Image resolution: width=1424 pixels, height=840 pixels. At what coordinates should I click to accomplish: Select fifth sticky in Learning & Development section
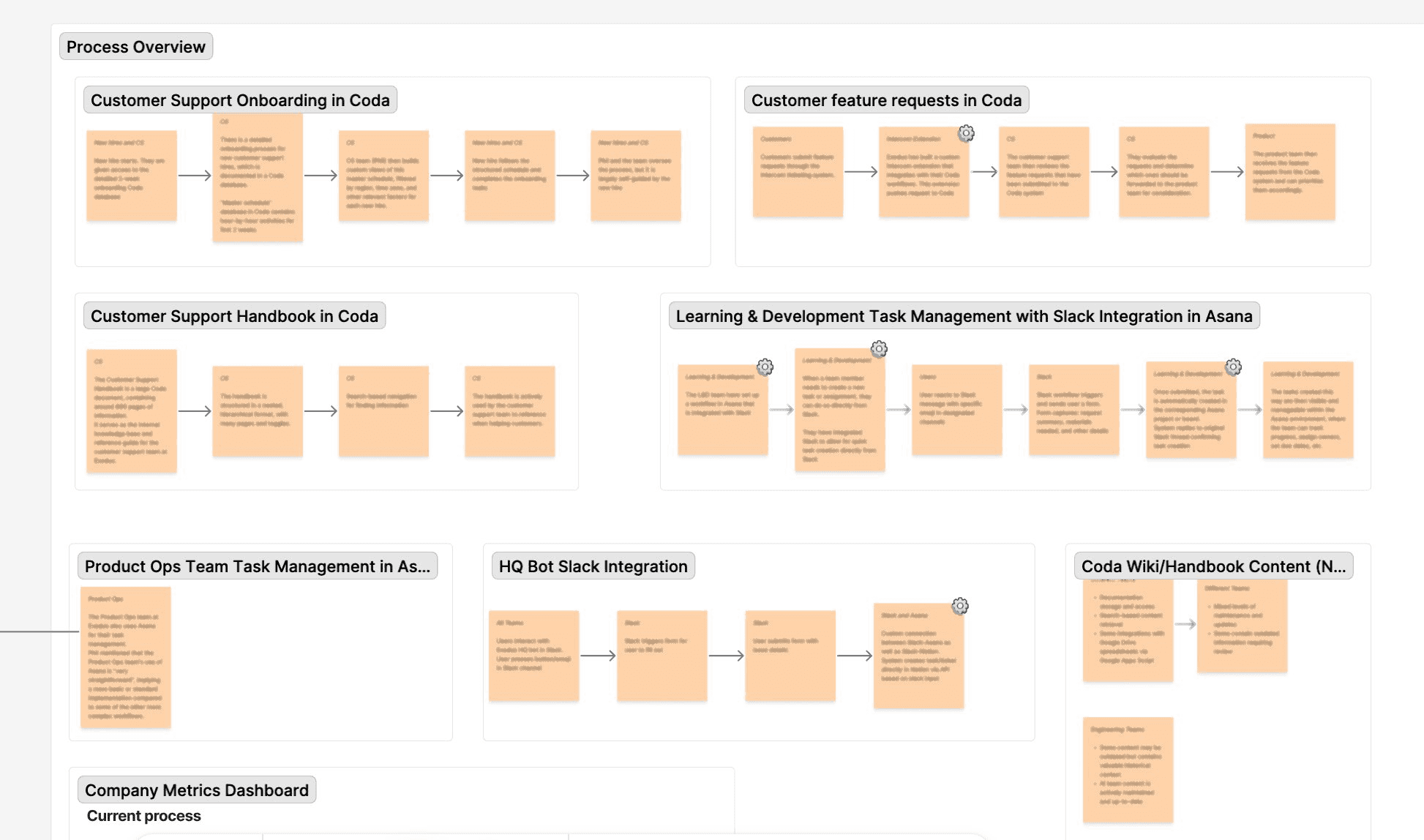(1191, 410)
